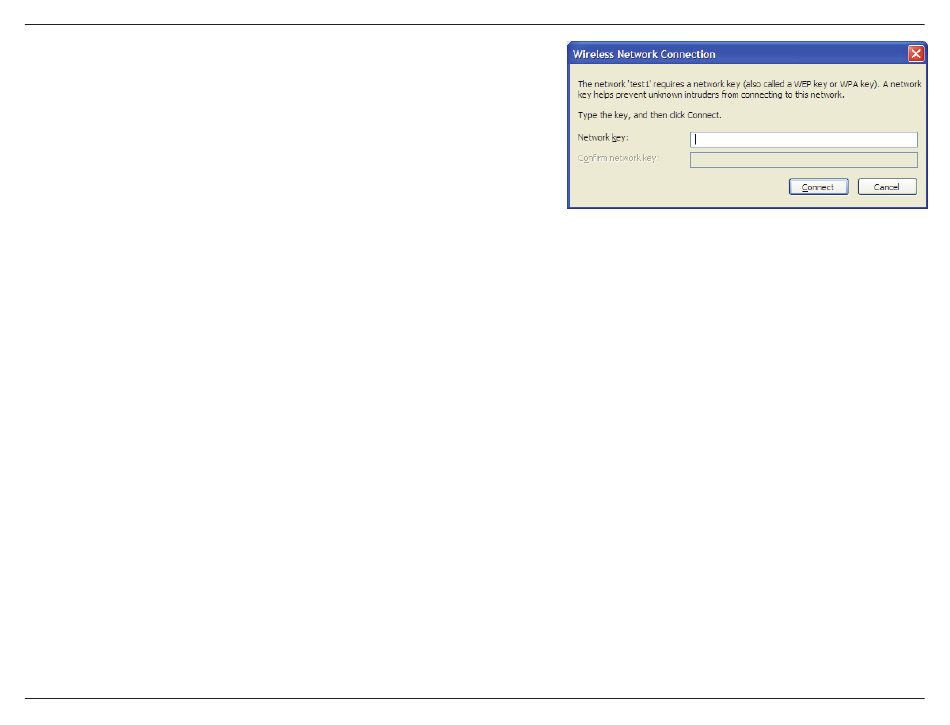This screenshot has height=725, width=950.
Task: Click the word "Connect." in instruction sentence
Action: pyautogui.click(x=704, y=115)
